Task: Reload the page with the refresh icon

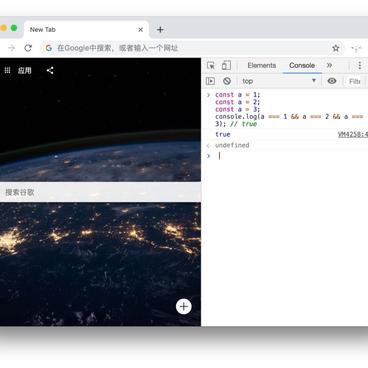Action: coord(28,48)
